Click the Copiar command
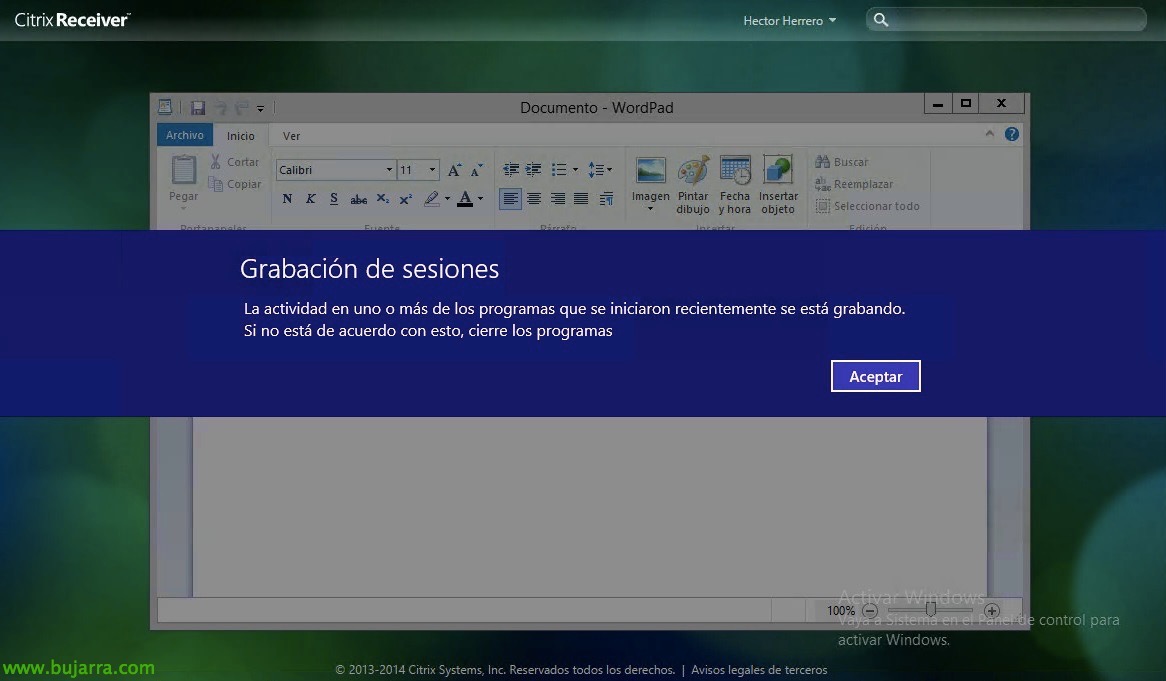The height and width of the screenshot is (681, 1166). point(234,184)
